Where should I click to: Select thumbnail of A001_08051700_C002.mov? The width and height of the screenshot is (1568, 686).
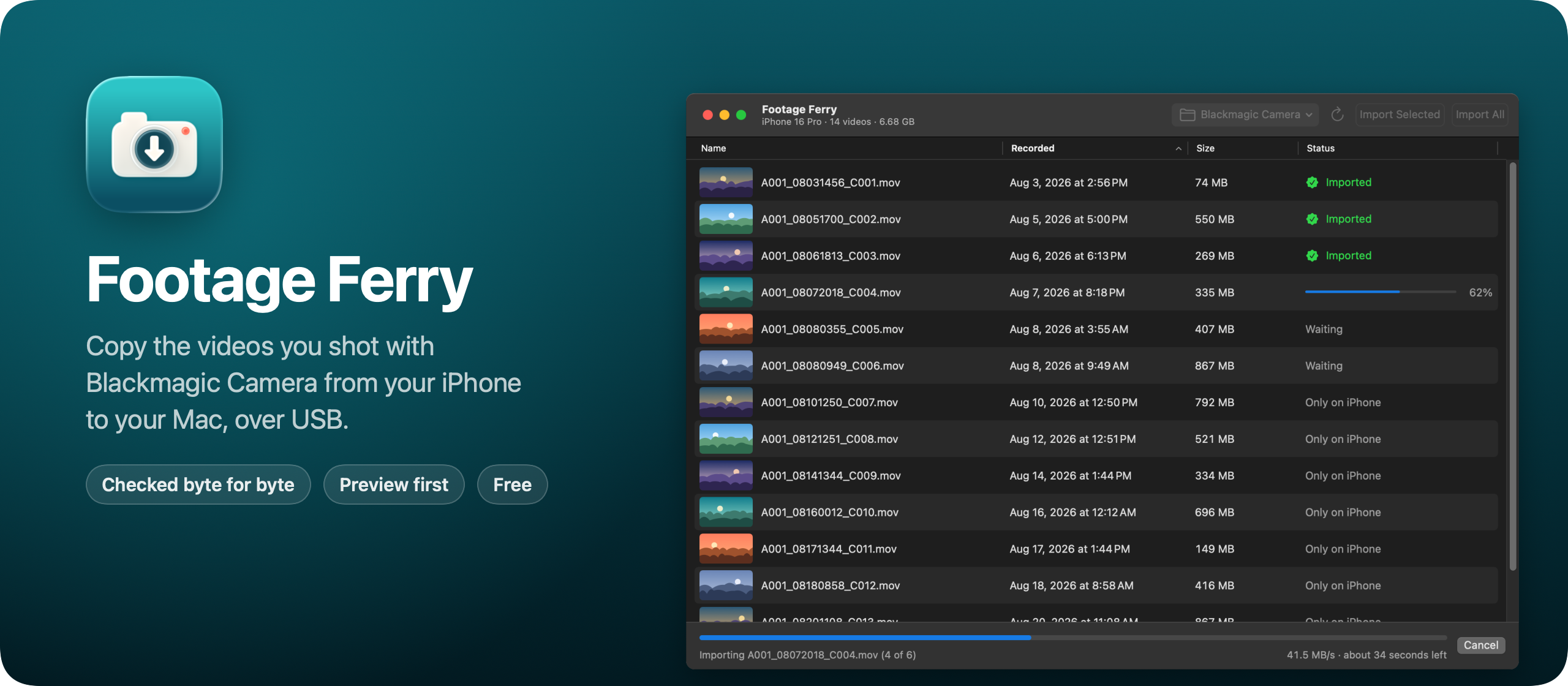(x=726, y=219)
